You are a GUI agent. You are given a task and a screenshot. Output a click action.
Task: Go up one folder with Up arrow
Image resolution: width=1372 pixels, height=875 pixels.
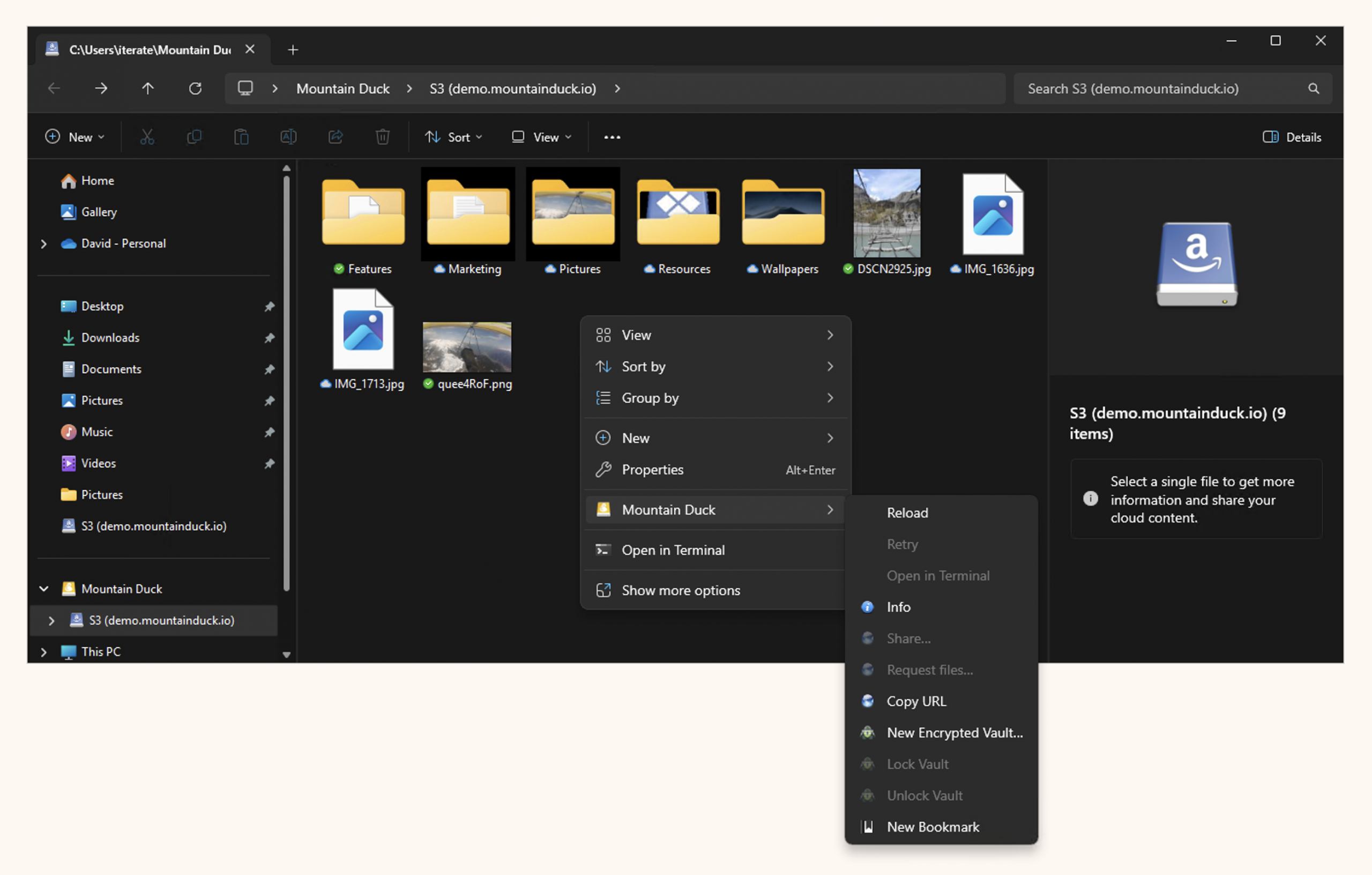147,88
